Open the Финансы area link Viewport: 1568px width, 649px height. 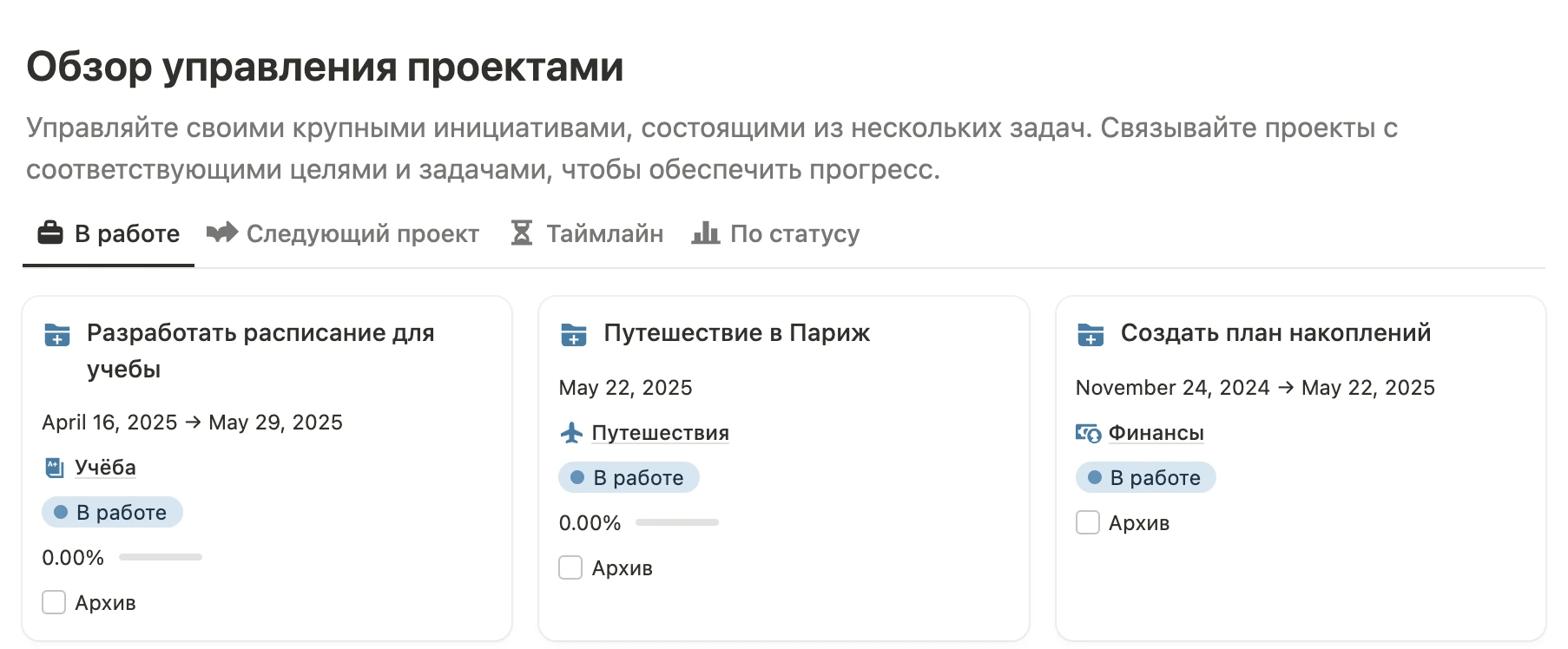1156,432
